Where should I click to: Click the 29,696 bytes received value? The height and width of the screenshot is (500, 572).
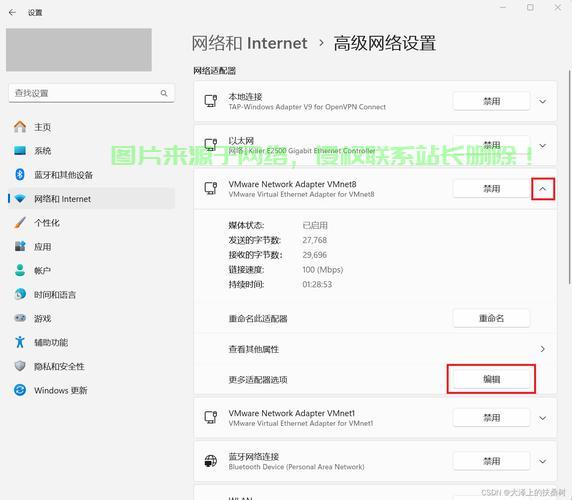click(x=314, y=255)
